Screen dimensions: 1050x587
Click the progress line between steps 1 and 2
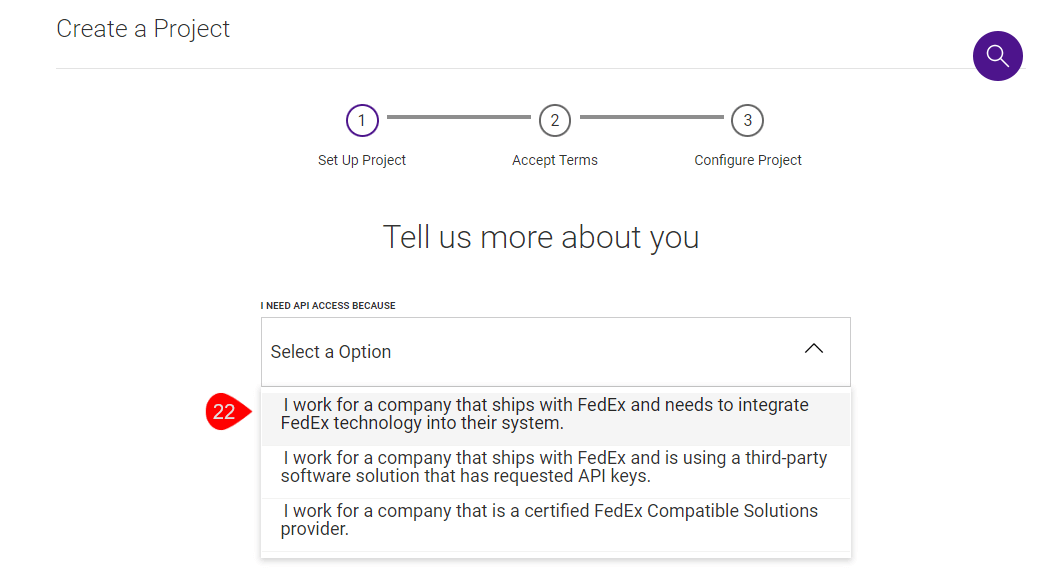coord(458,118)
